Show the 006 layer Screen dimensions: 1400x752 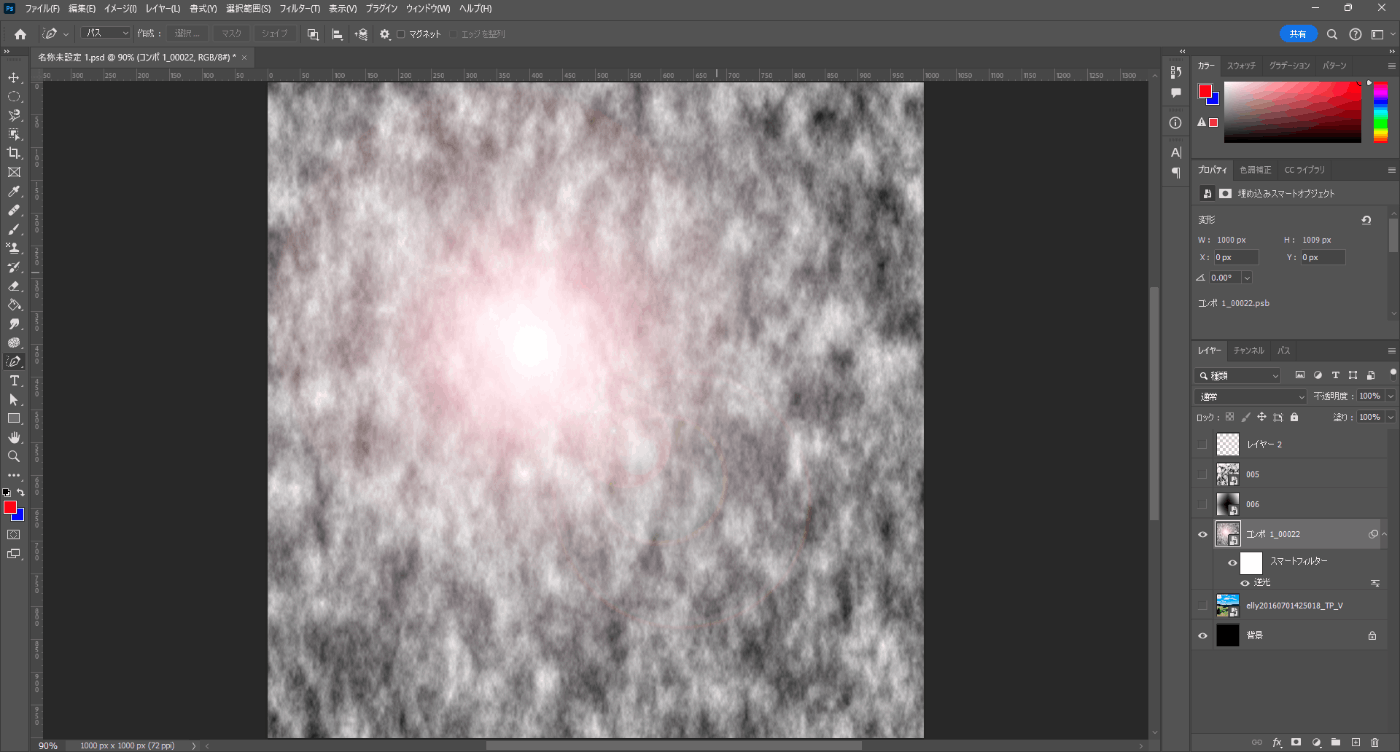[x=1203, y=504]
